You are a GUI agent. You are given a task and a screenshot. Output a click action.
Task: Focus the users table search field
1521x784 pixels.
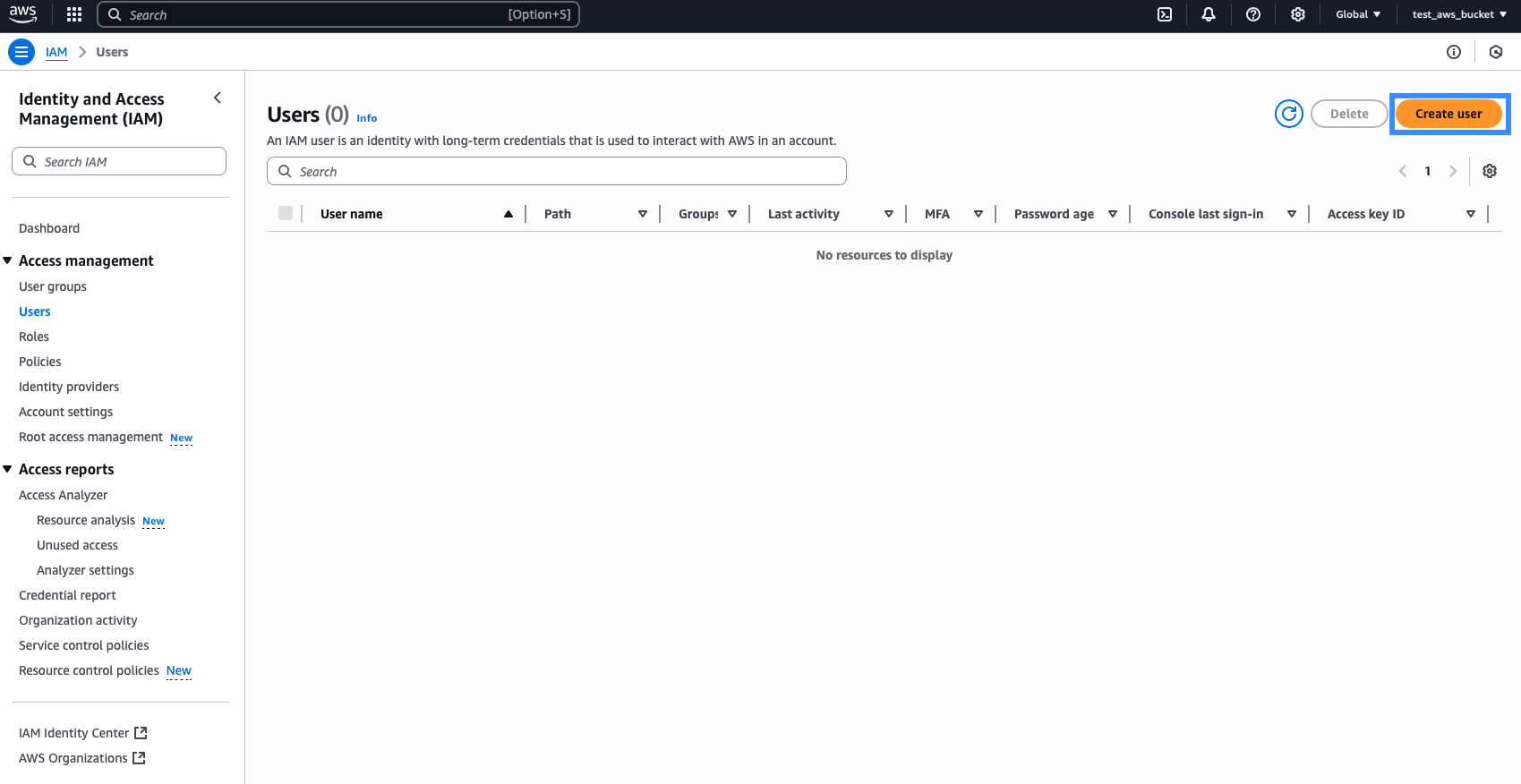[x=557, y=171]
